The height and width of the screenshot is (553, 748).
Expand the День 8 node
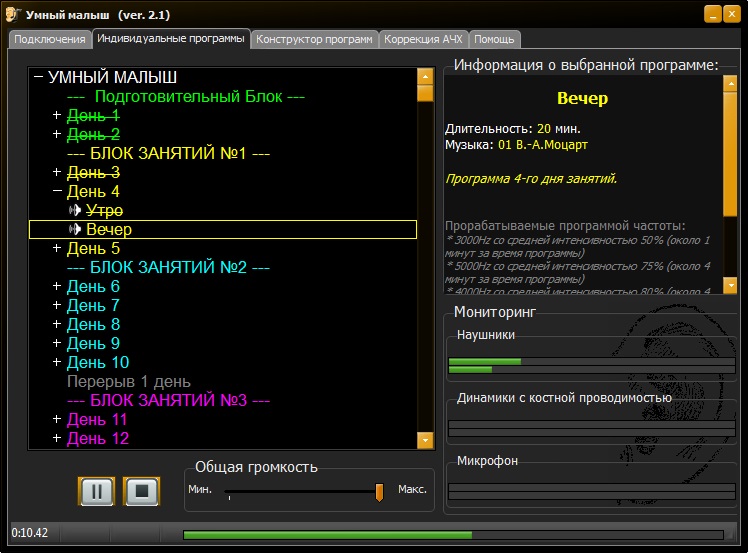(x=57, y=324)
